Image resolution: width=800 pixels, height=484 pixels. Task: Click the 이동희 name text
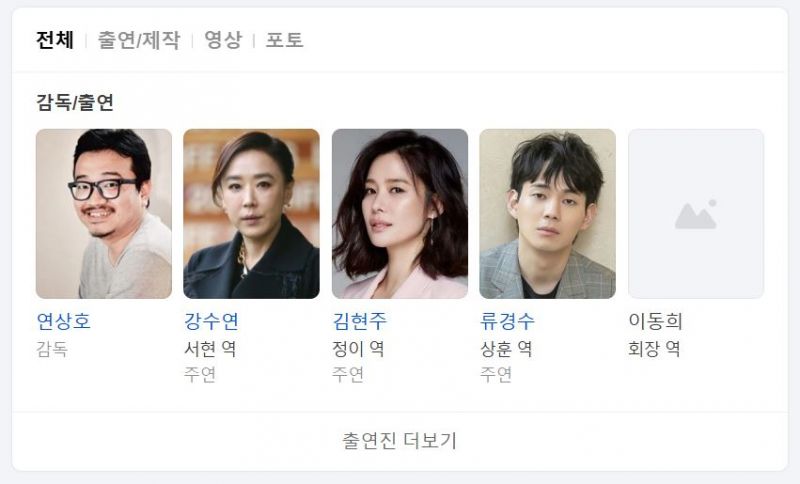pos(656,321)
